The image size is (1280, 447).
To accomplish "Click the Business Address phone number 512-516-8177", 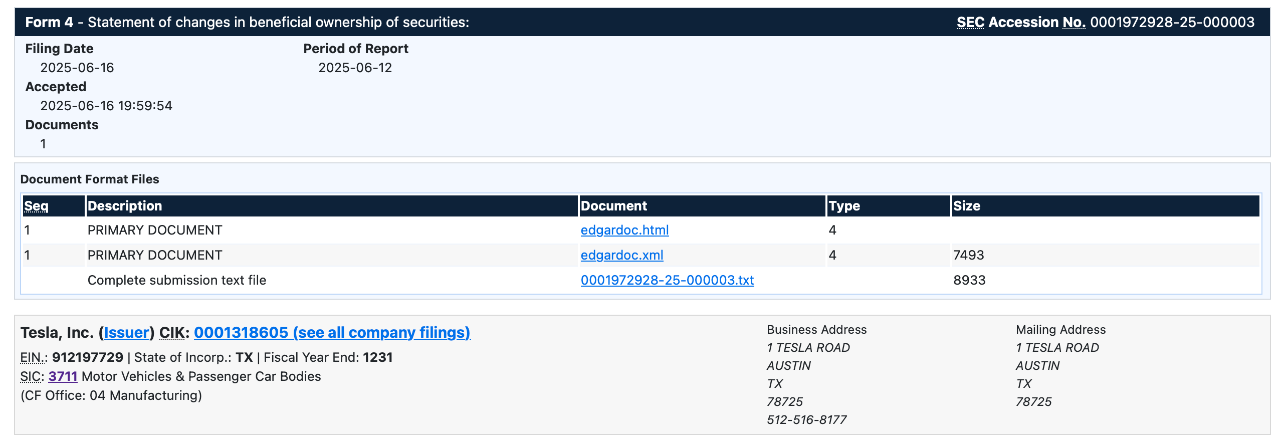I will tap(806, 420).
